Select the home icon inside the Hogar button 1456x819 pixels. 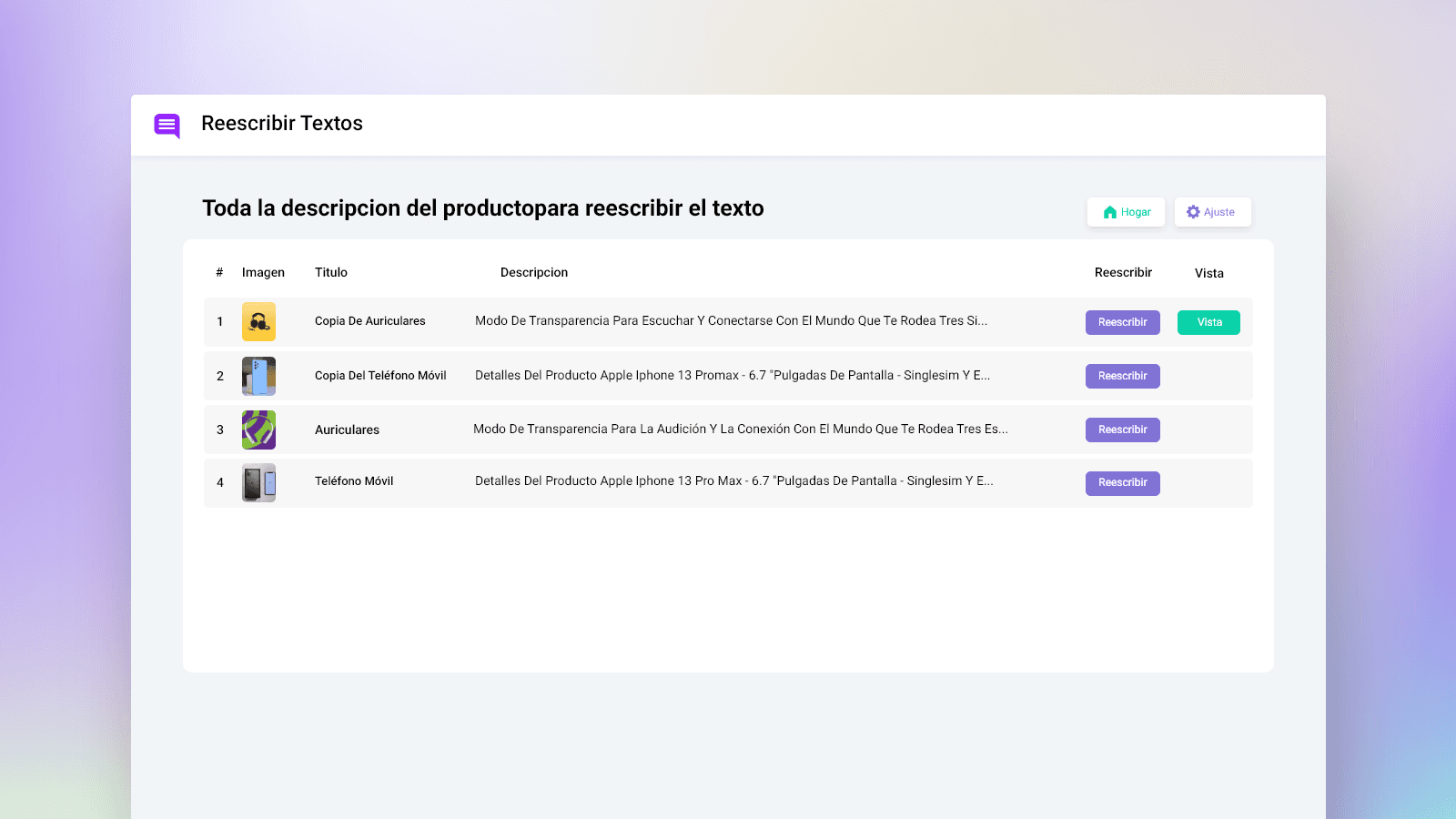point(1109,211)
